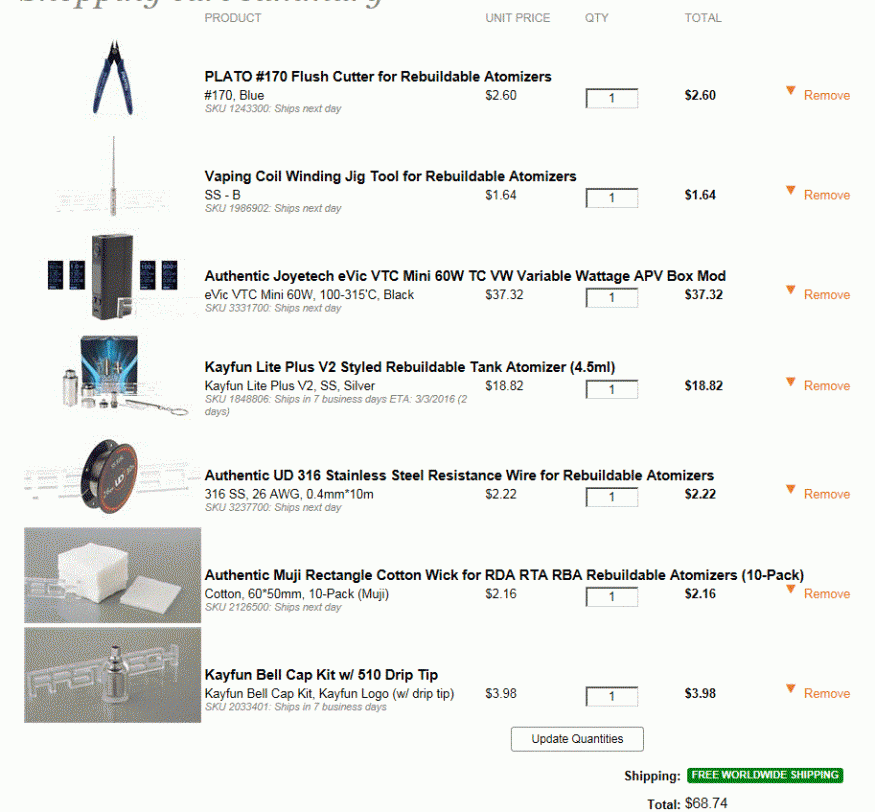
Task: Click orange arrow icon for Kayfun Bell Cap Kit
Action: coord(790,688)
